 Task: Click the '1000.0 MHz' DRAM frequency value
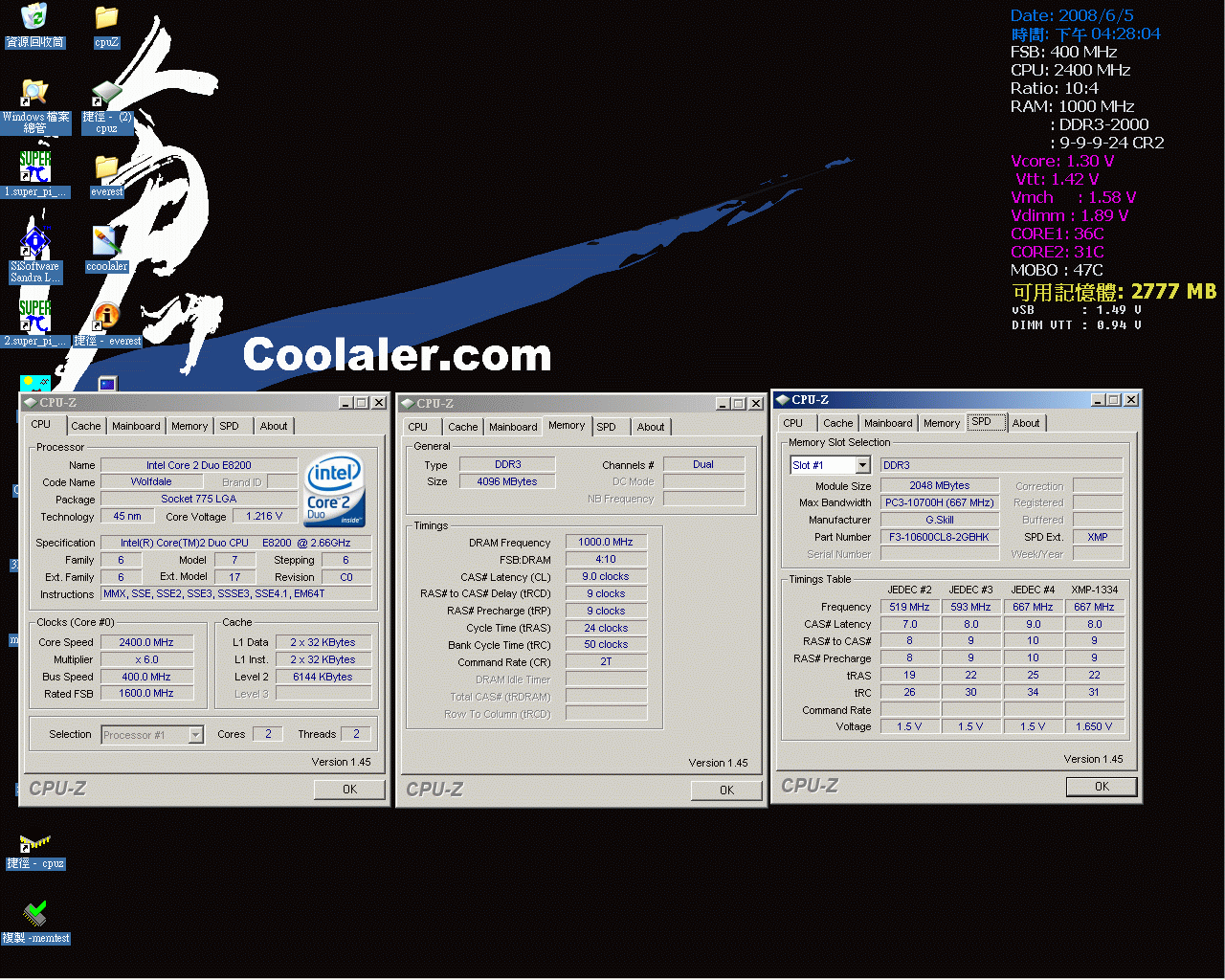click(x=606, y=543)
